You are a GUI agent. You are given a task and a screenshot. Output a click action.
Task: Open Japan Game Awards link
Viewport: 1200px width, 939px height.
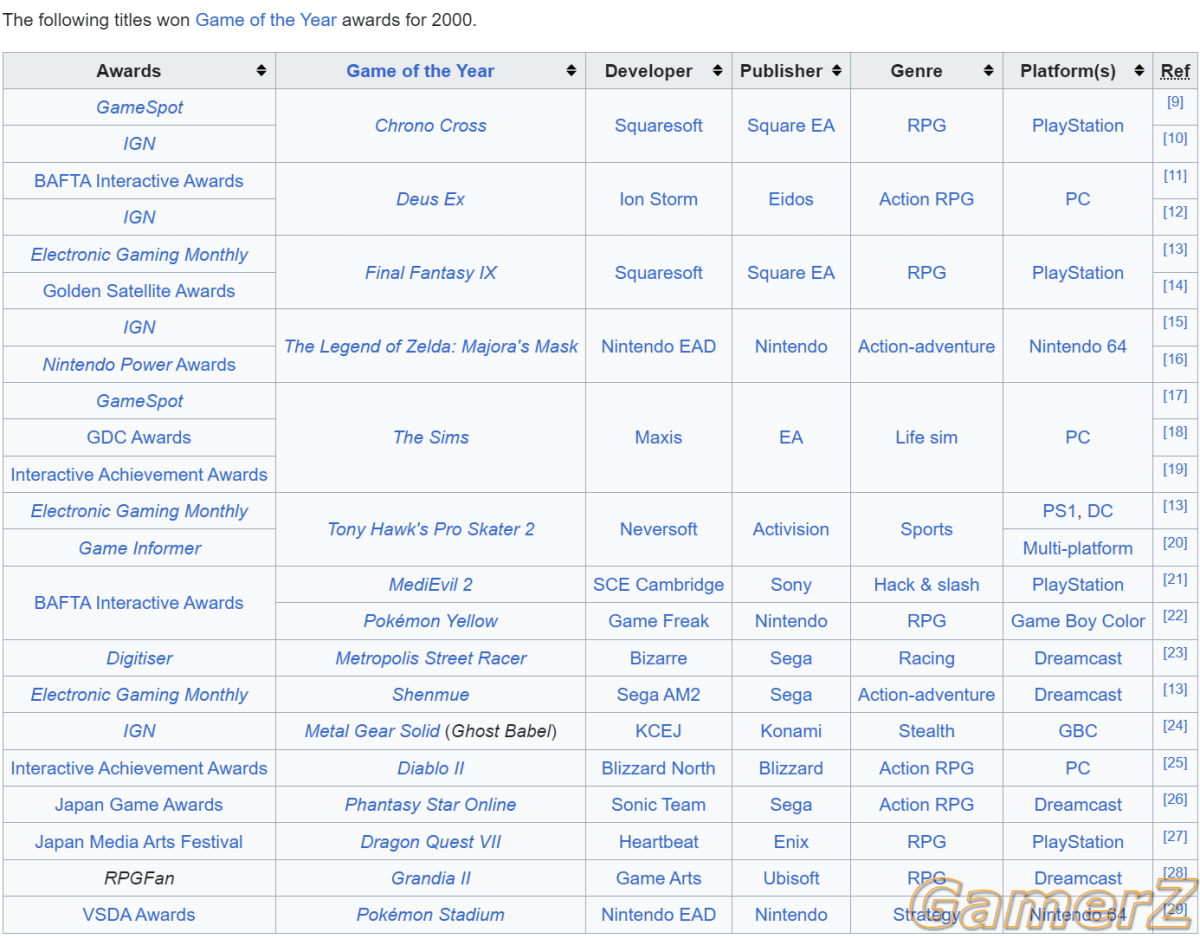tap(139, 805)
